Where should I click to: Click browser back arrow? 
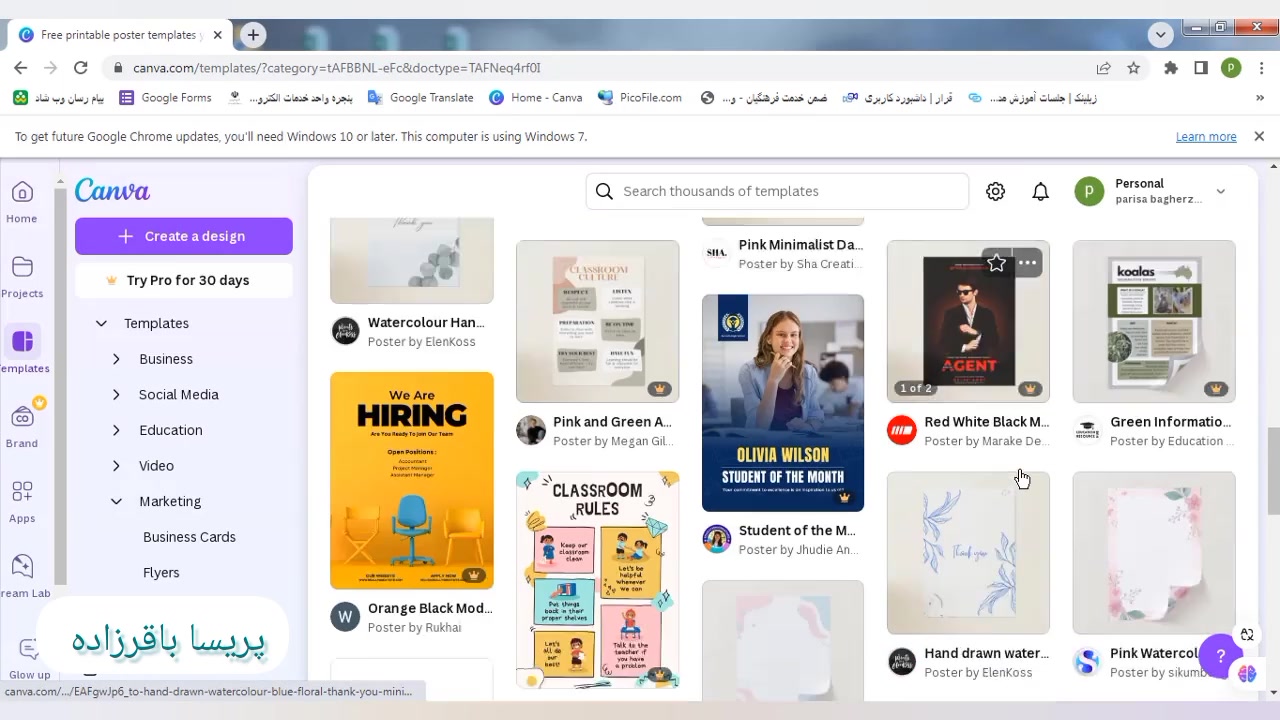point(21,68)
